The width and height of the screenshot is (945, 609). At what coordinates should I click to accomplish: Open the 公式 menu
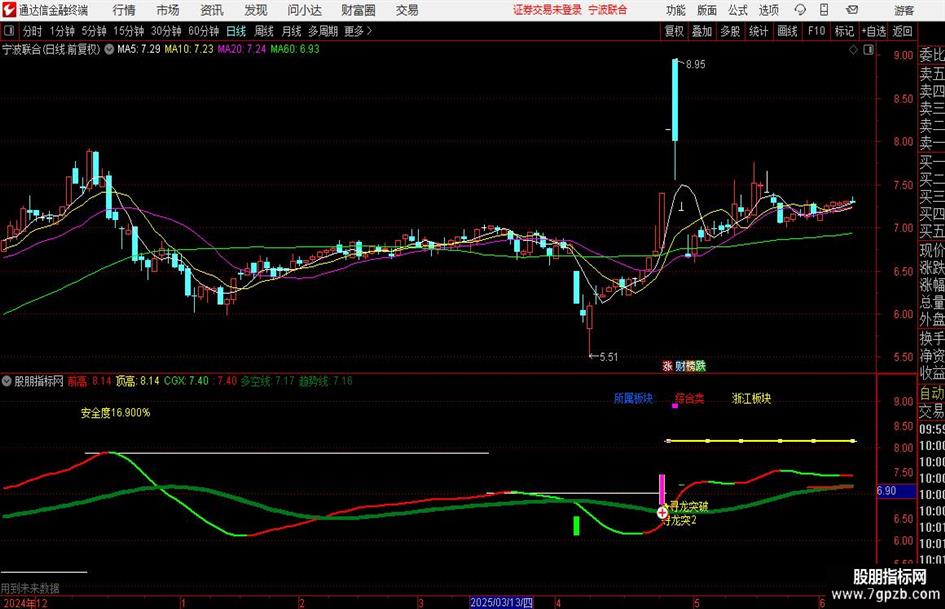[738, 10]
